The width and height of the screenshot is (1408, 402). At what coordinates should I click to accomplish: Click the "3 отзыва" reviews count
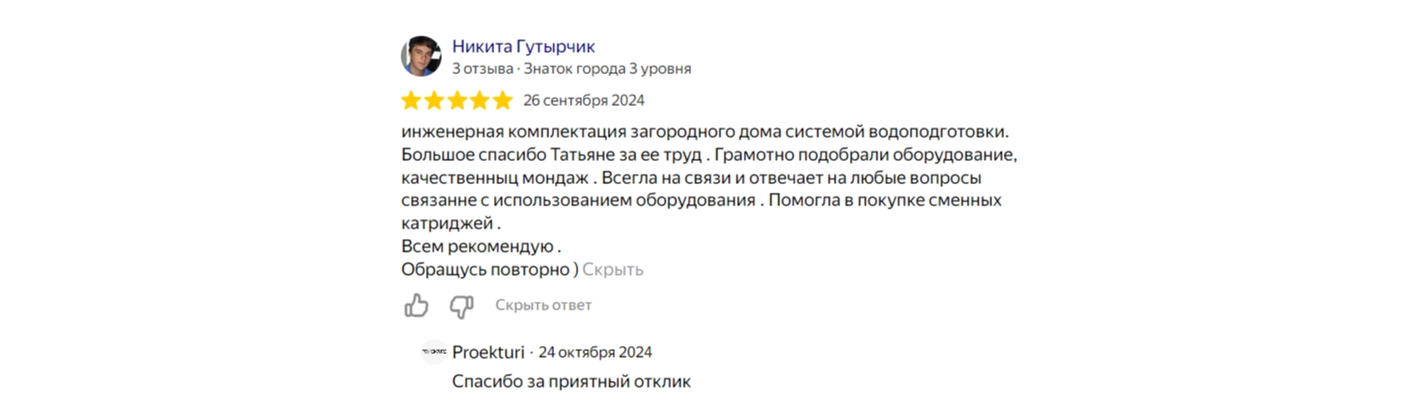point(482,69)
